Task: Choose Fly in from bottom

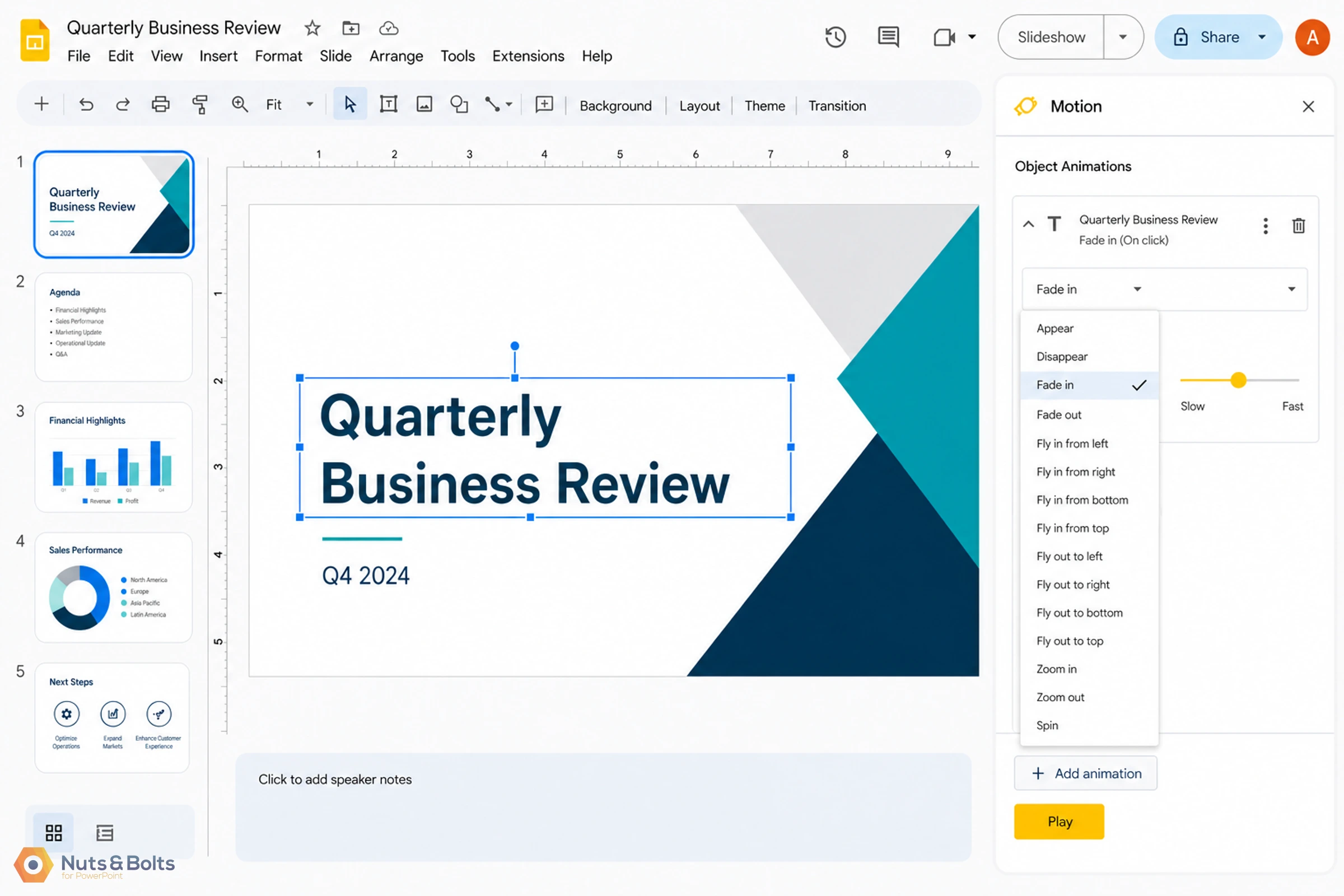Action: click(x=1089, y=500)
